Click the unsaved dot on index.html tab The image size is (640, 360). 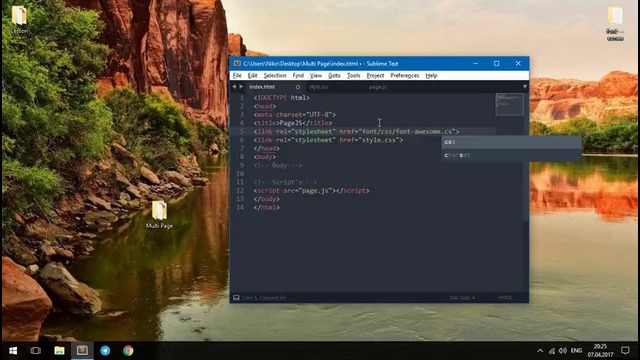pyautogui.click(x=298, y=87)
